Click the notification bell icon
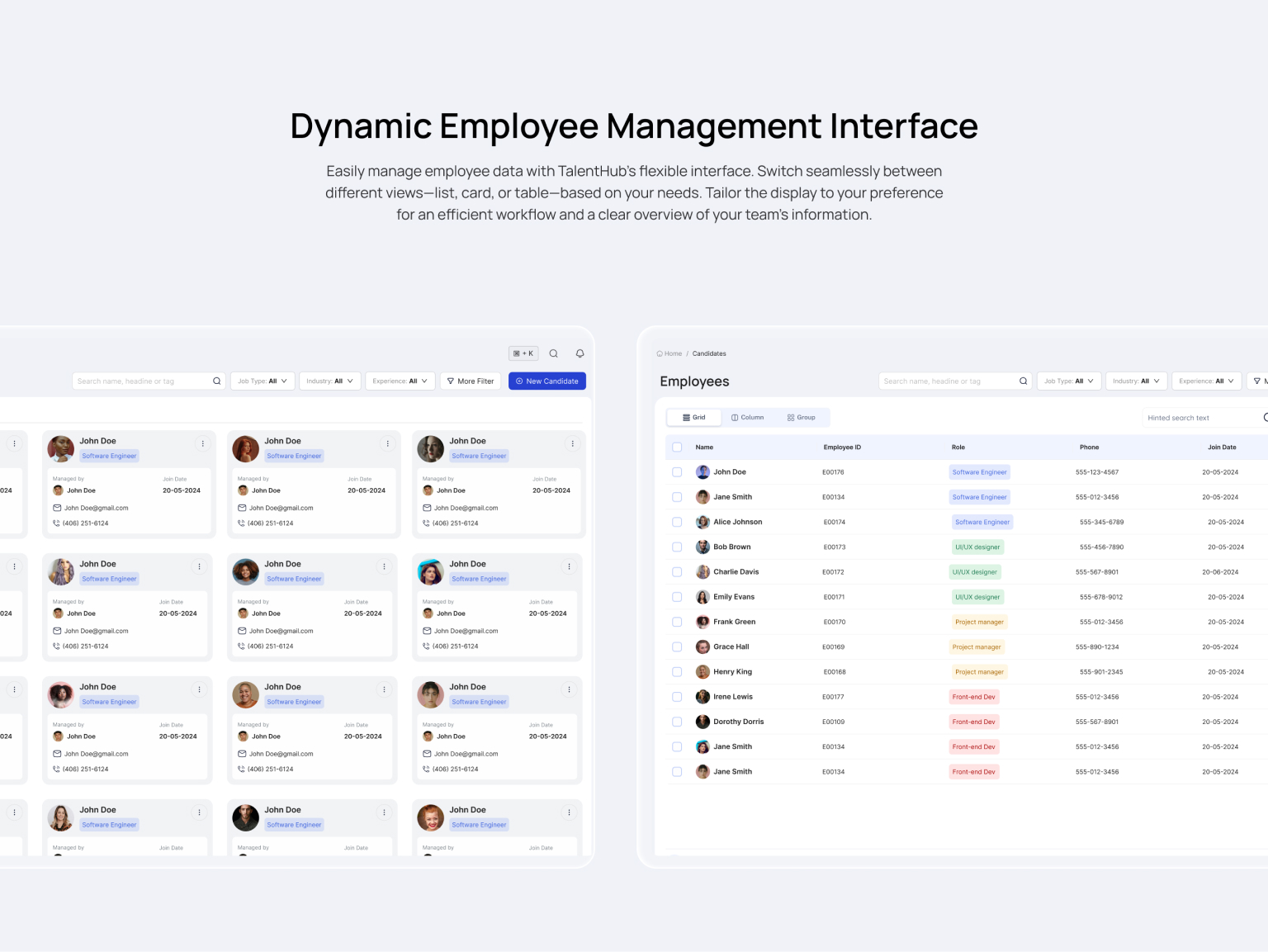This screenshot has height=952, width=1268. (x=580, y=353)
